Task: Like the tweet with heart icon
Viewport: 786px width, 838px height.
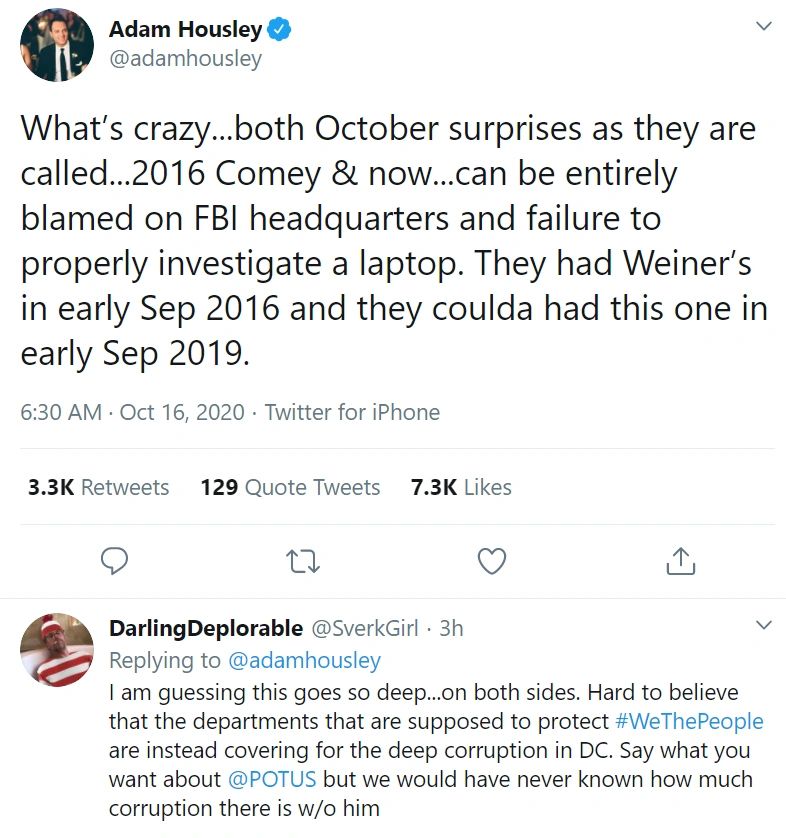Action: [x=491, y=561]
